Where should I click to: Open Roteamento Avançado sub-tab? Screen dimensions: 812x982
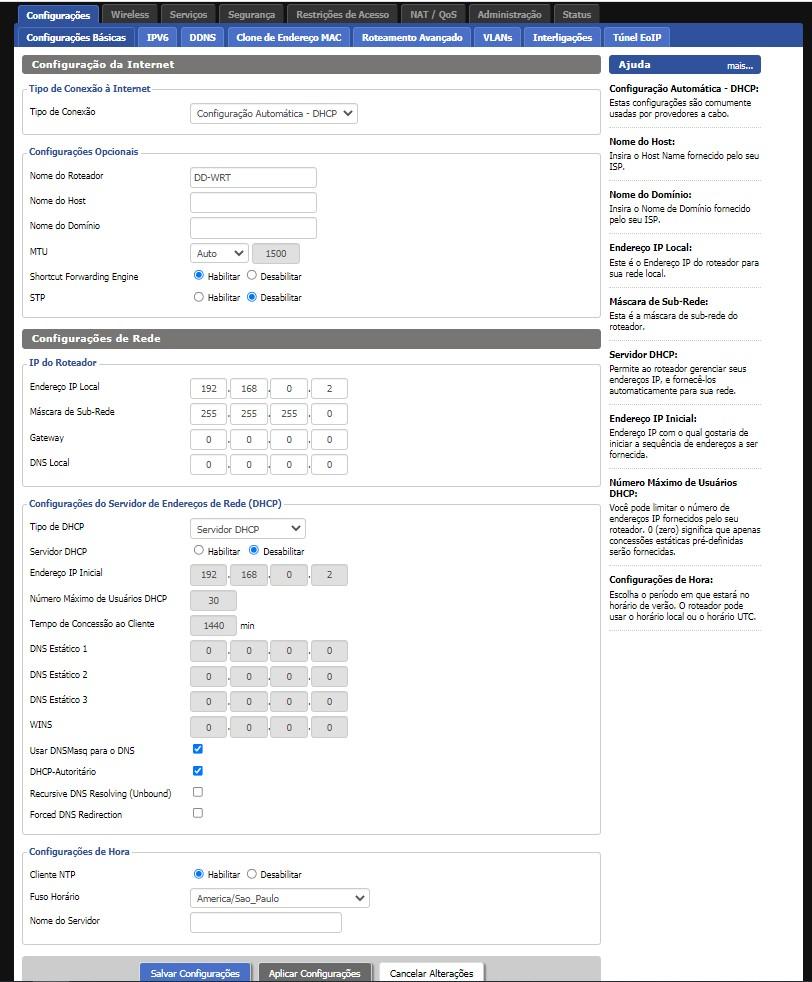pos(412,38)
